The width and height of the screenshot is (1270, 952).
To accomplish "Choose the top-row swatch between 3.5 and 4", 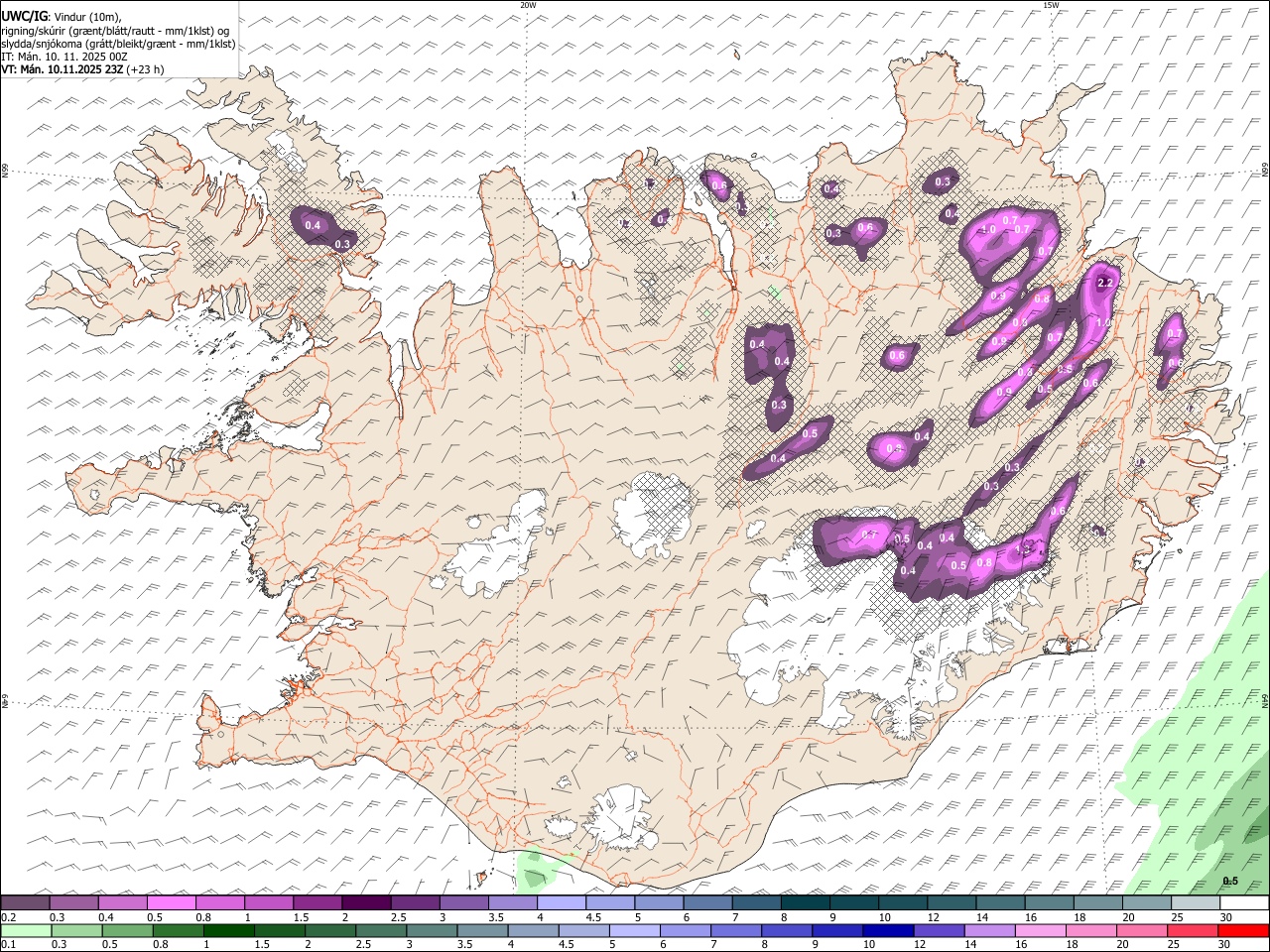I will click(x=512, y=902).
